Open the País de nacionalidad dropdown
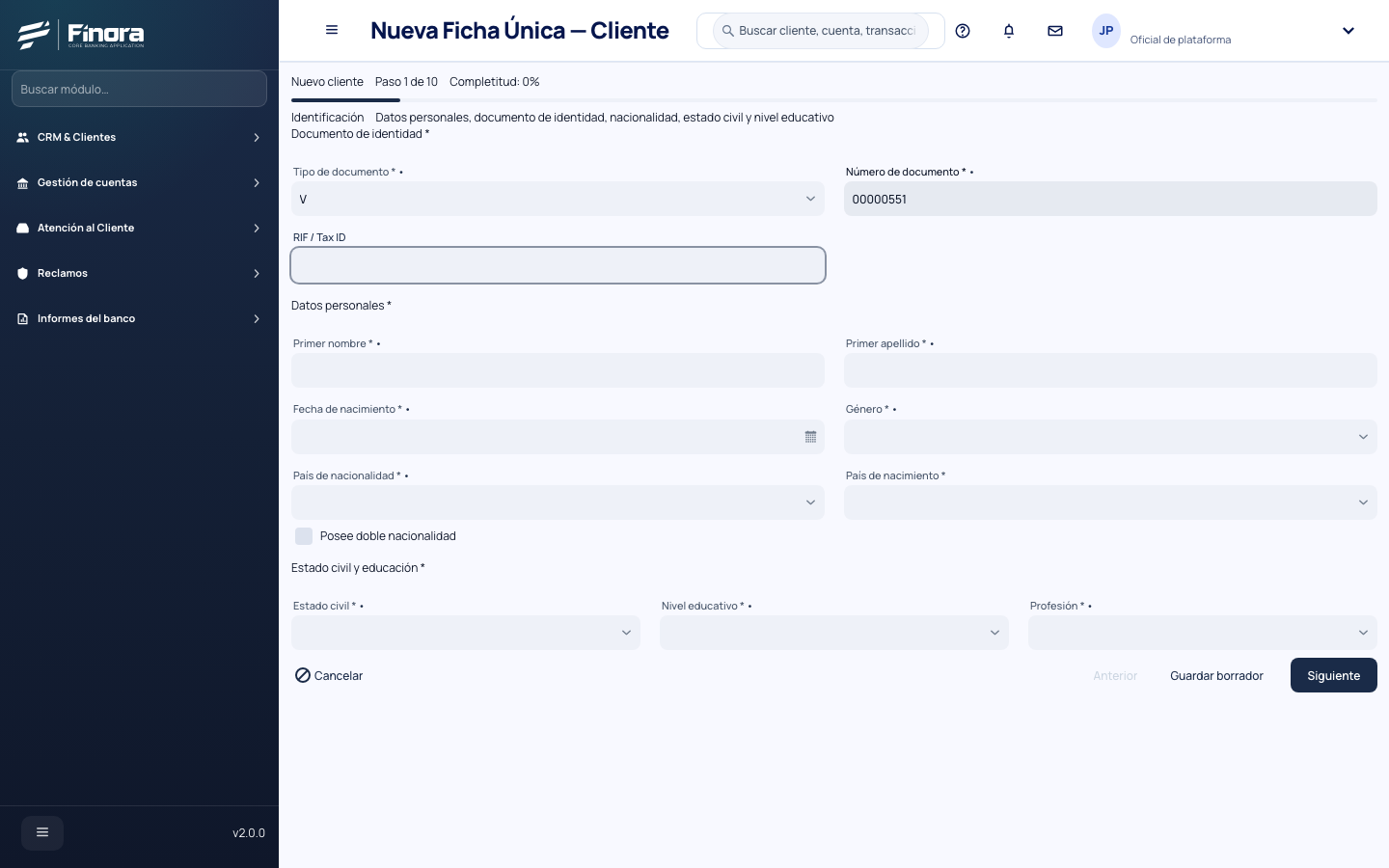 558,502
